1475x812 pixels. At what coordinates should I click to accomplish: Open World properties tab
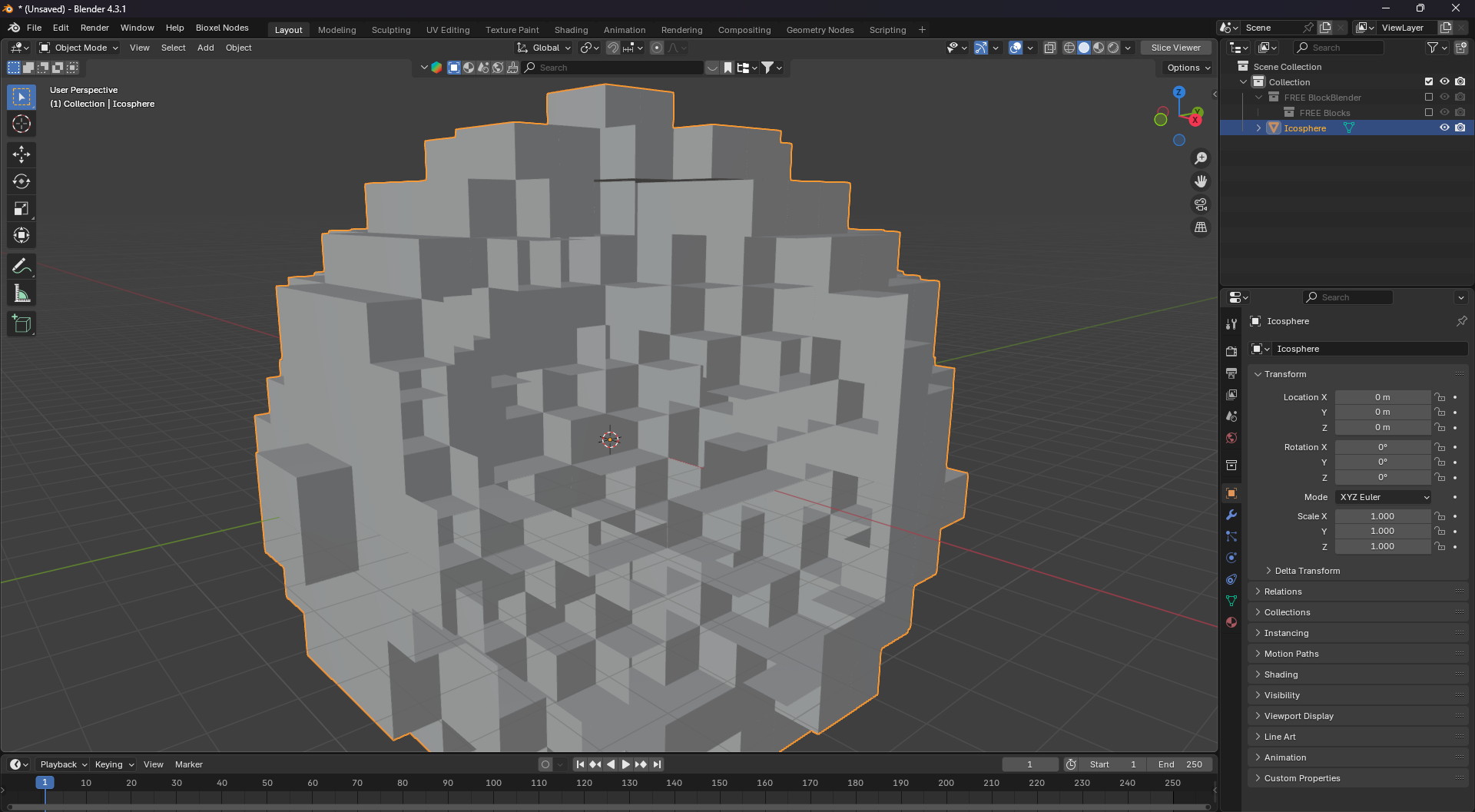(1231, 438)
